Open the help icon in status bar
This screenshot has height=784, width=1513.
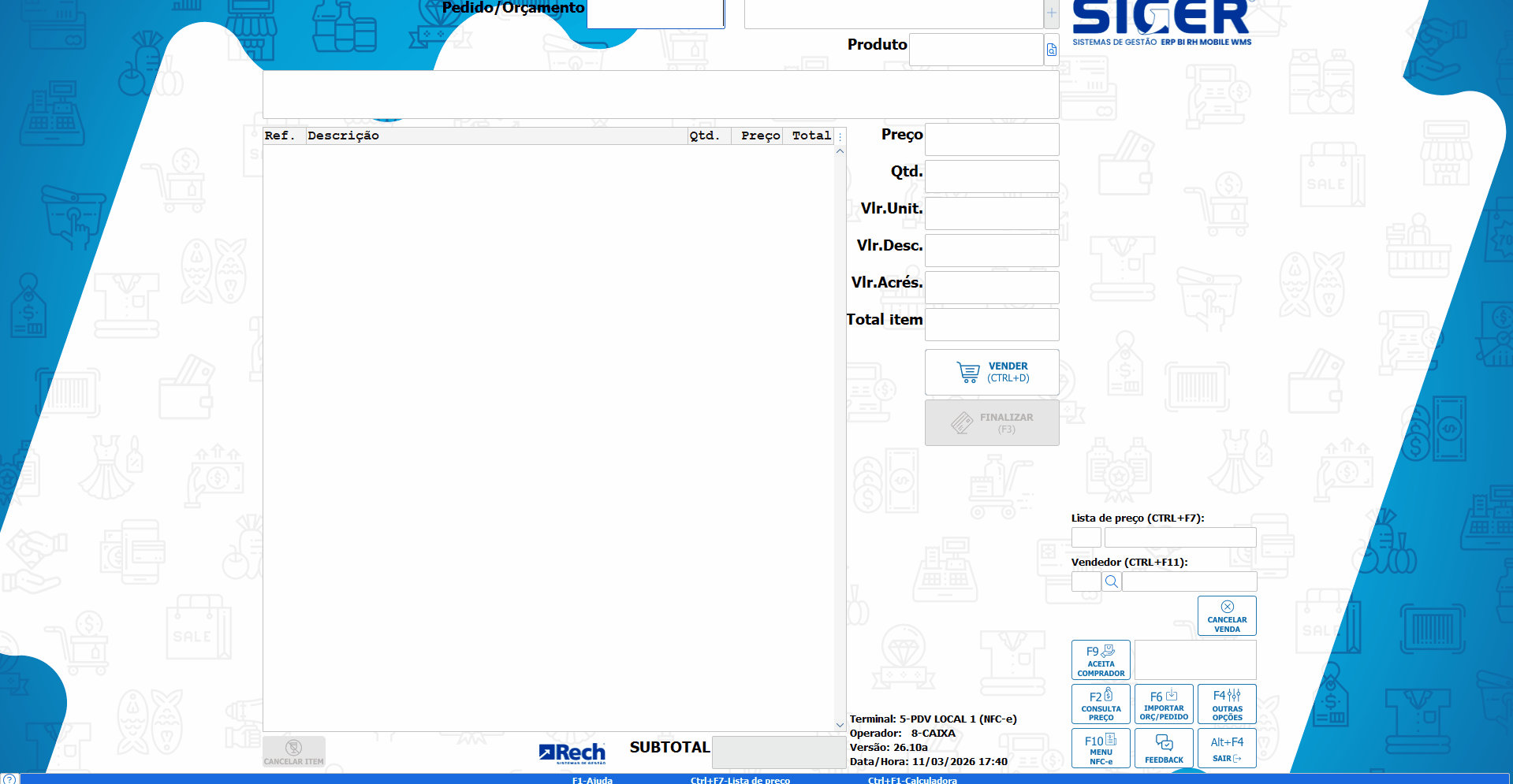tap(9, 779)
